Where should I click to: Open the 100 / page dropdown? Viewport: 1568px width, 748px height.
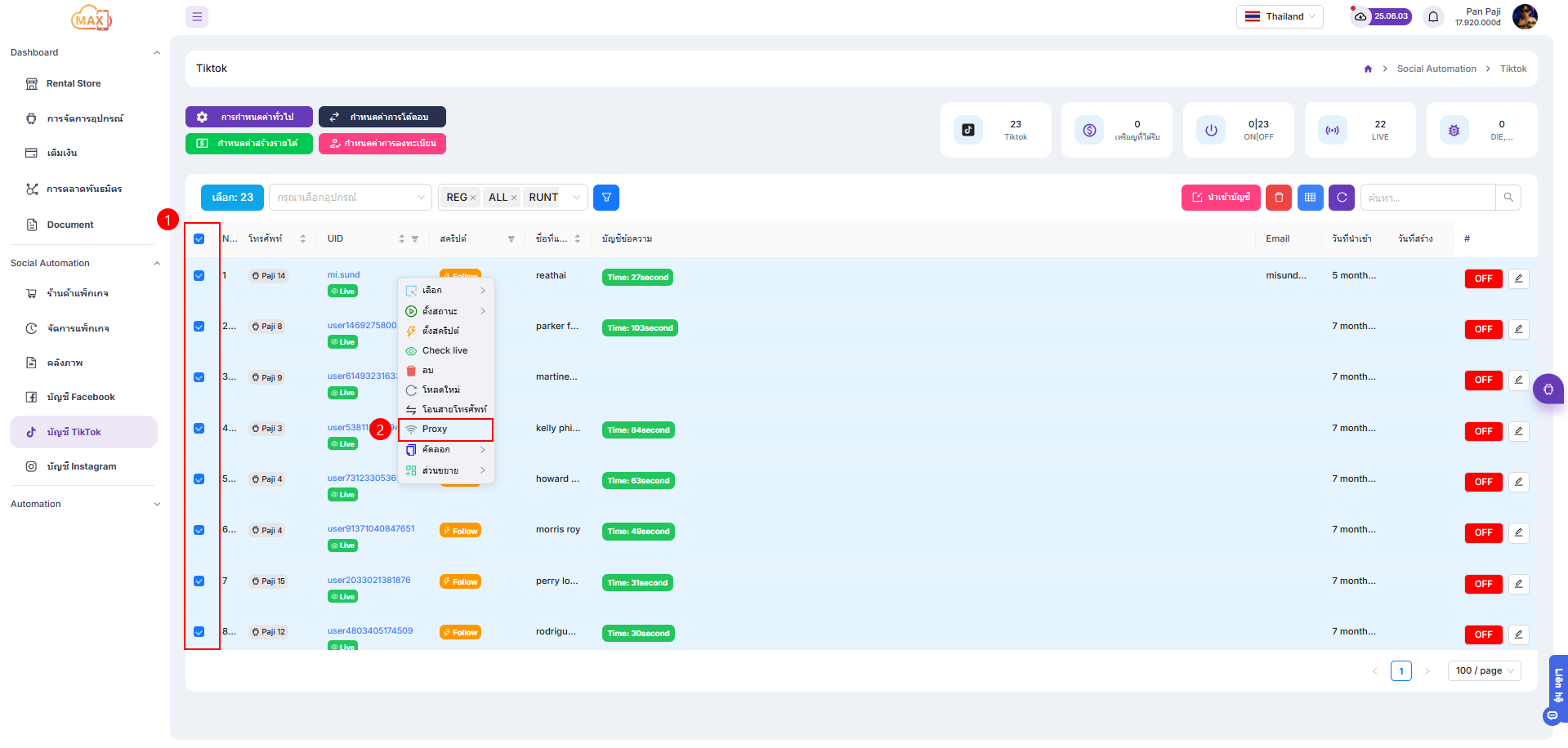point(1484,671)
